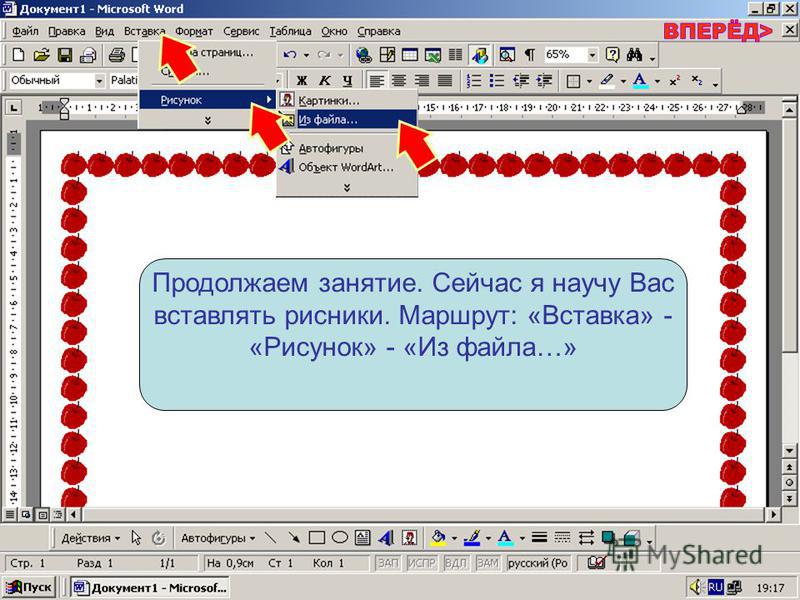The width and height of the screenshot is (800, 600).
Task: Expand the Рисунок submenu chevron
Action: tap(347, 188)
